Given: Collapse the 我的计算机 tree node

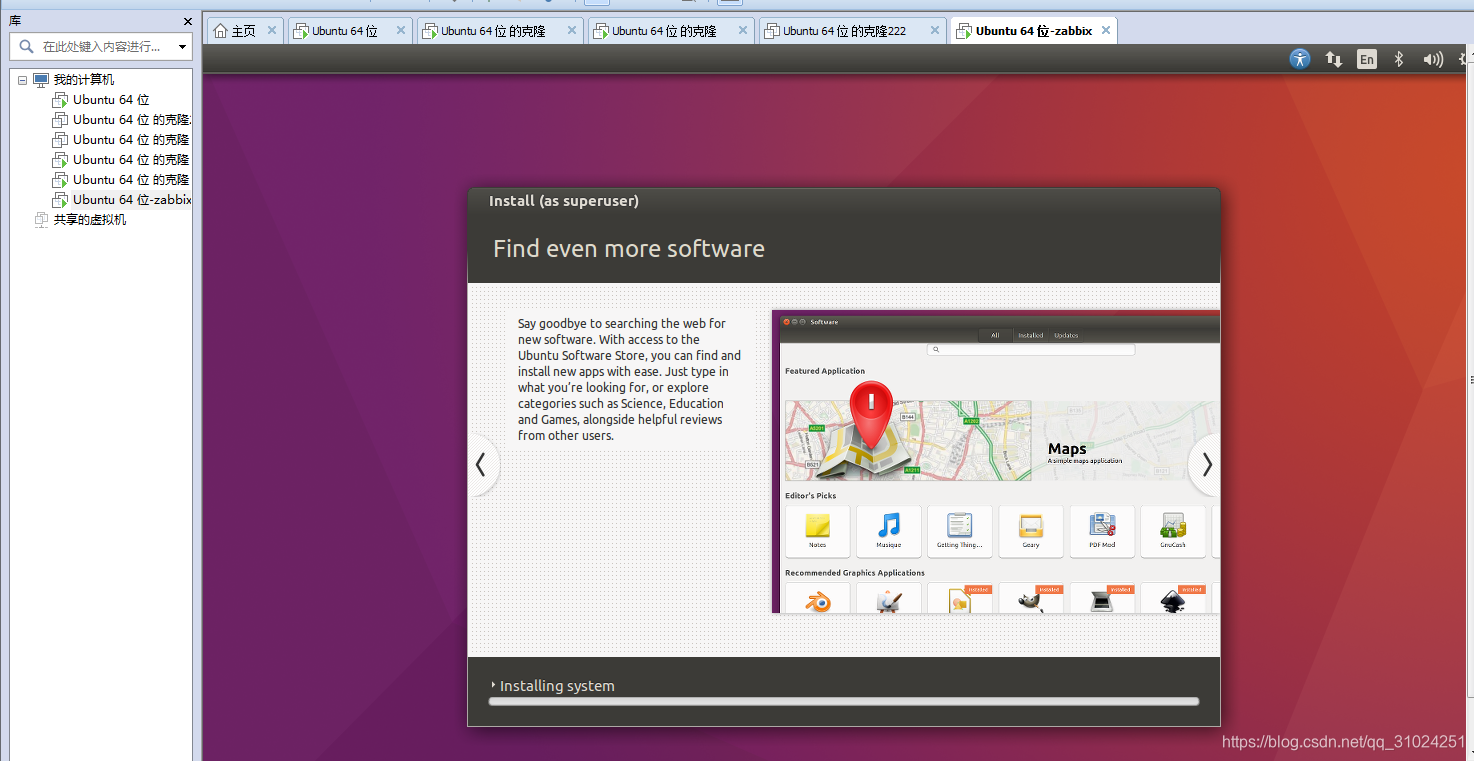Looking at the screenshot, I should (23, 80).
